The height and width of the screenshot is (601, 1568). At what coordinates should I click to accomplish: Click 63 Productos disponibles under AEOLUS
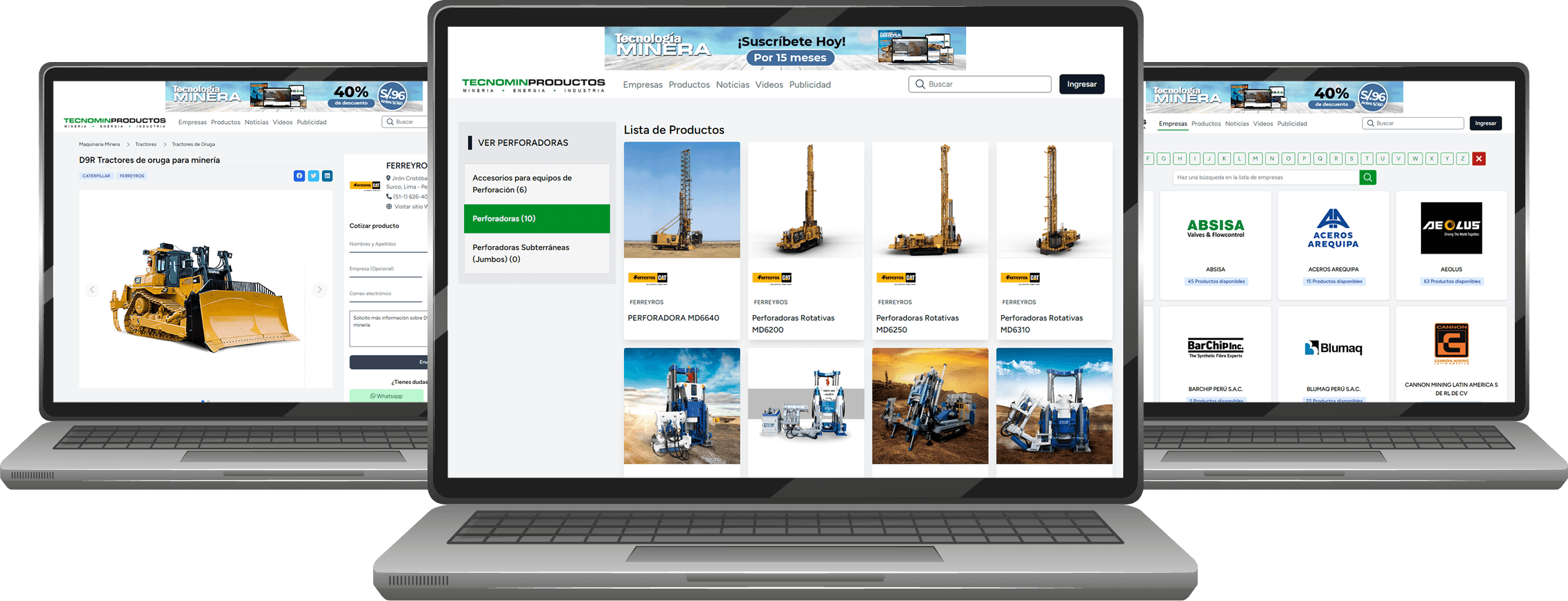(1452, 281)
